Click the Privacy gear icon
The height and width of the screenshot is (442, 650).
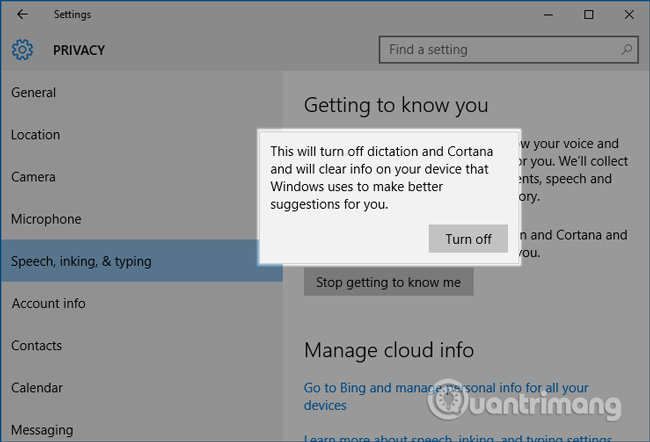coord(22,50)
